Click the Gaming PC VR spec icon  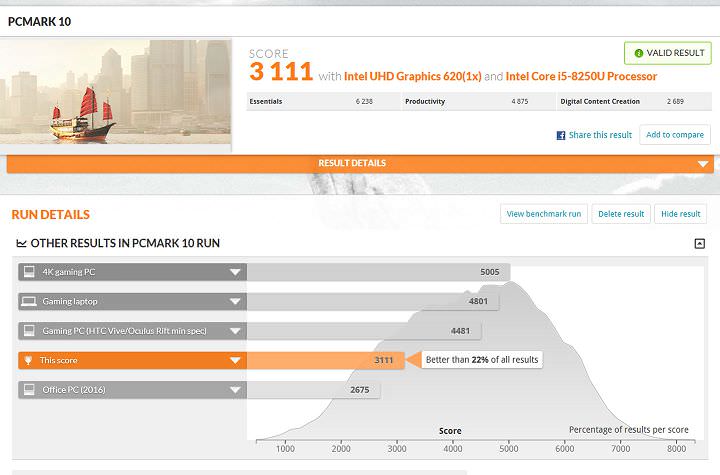30,331
